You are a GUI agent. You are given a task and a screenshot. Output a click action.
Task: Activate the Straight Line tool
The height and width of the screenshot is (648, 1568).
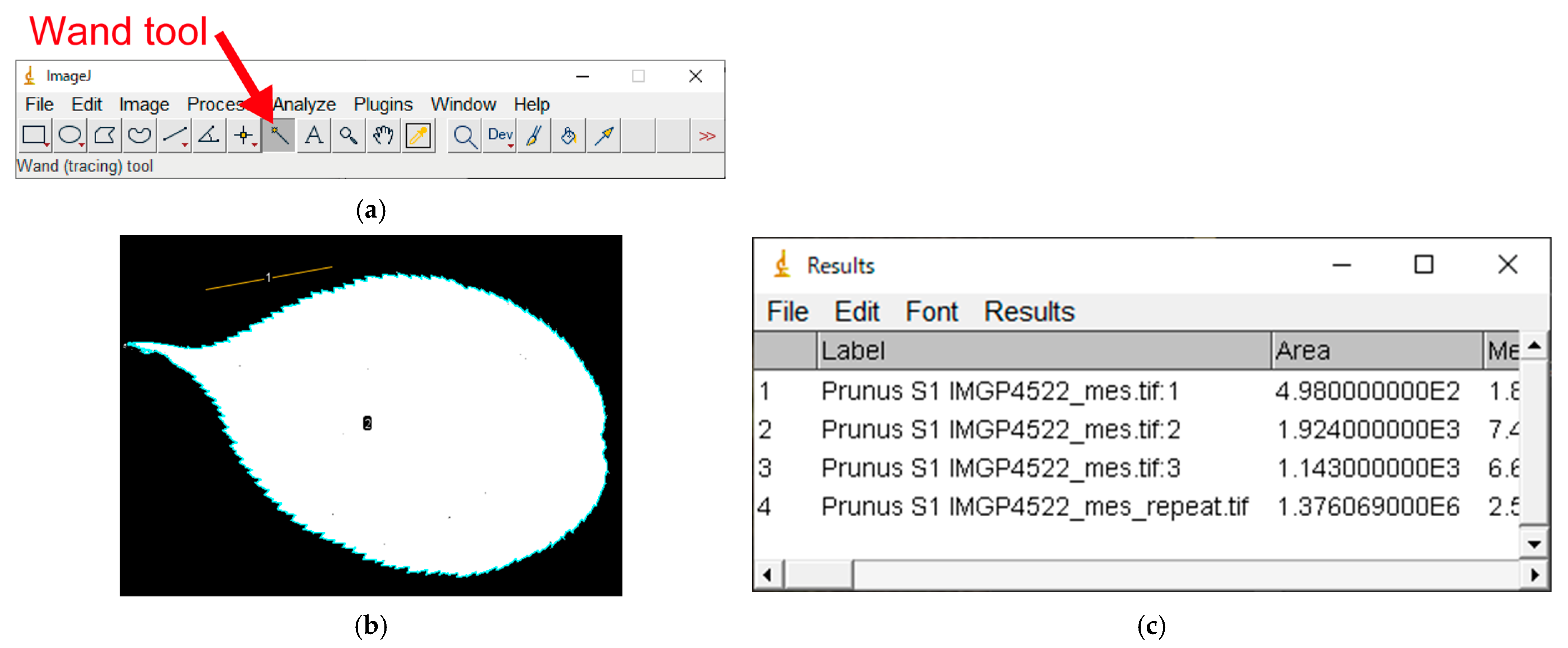[174, 135]
